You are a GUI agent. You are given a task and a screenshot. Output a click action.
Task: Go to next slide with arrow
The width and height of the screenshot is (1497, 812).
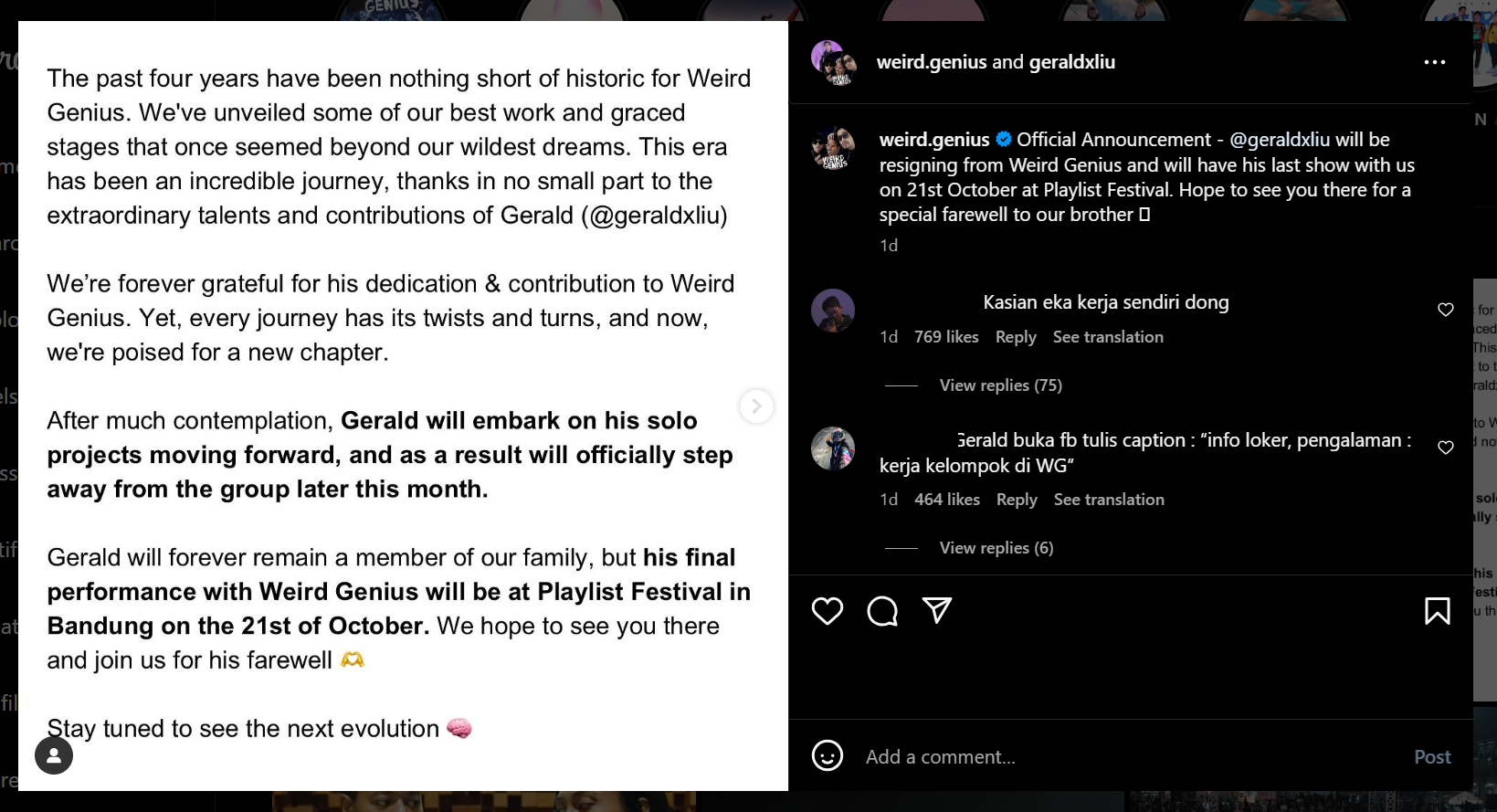pyautogui.click(x=756, y=406)
